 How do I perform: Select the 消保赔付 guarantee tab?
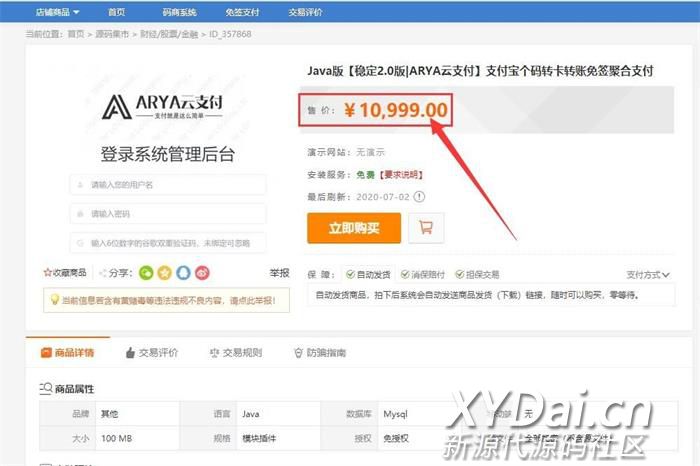click(422, 275)
